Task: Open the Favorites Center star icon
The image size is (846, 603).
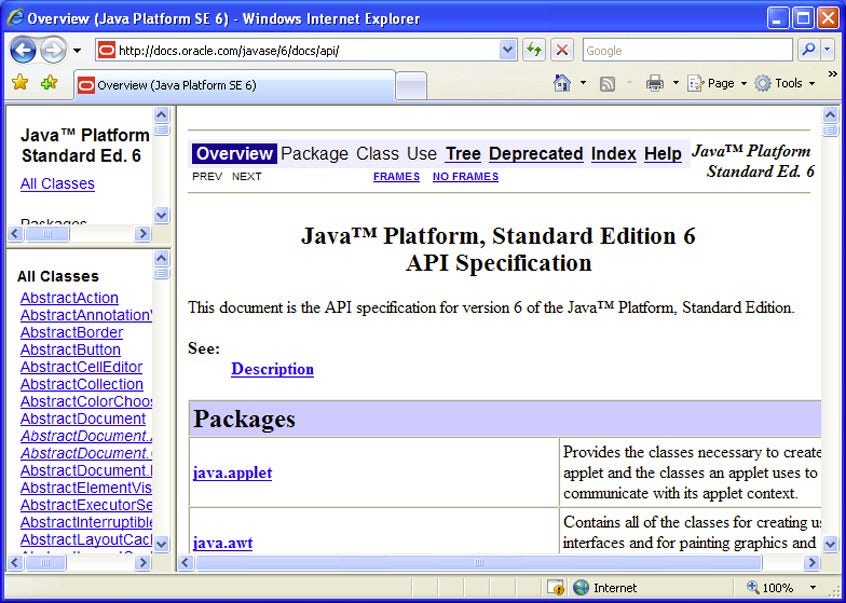Action: (19, 83)
